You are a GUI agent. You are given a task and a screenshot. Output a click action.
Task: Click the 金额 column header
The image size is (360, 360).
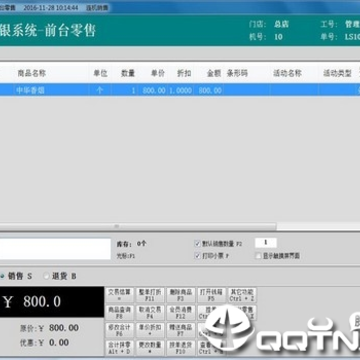[214, 74]
